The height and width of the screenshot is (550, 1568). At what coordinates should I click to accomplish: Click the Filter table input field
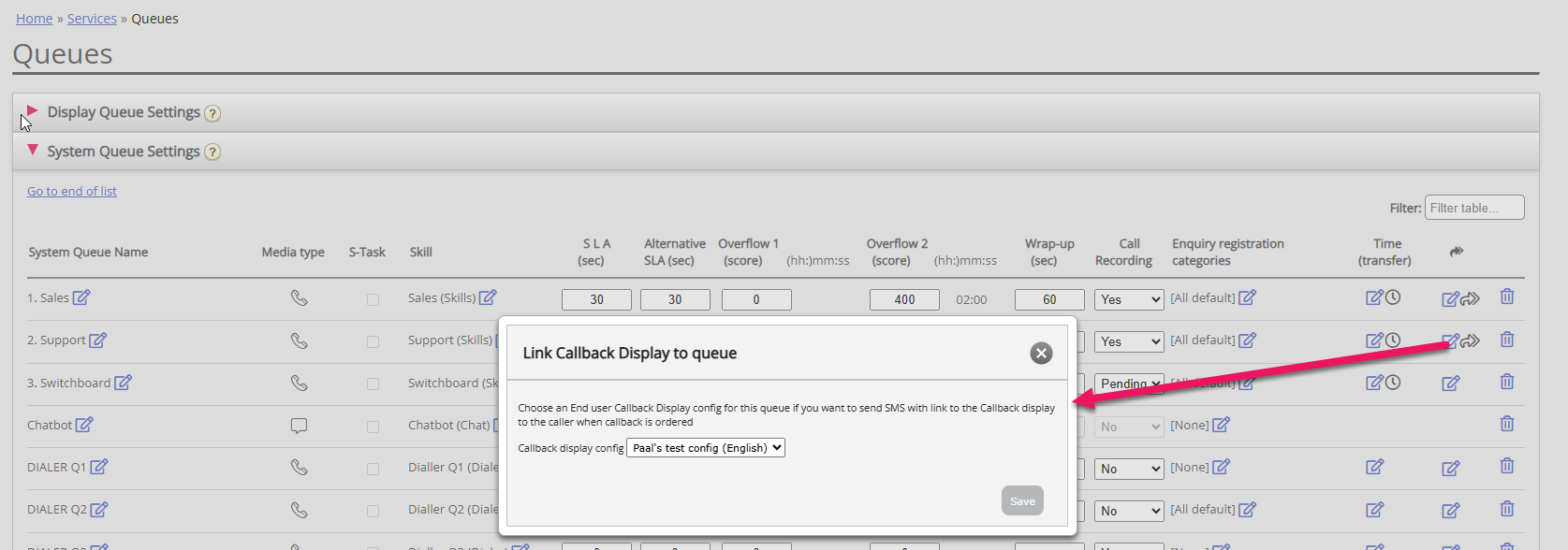coord(1473,208)
